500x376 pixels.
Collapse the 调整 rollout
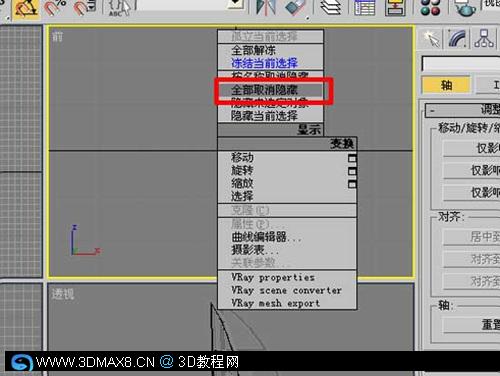[x=463, y=110]
